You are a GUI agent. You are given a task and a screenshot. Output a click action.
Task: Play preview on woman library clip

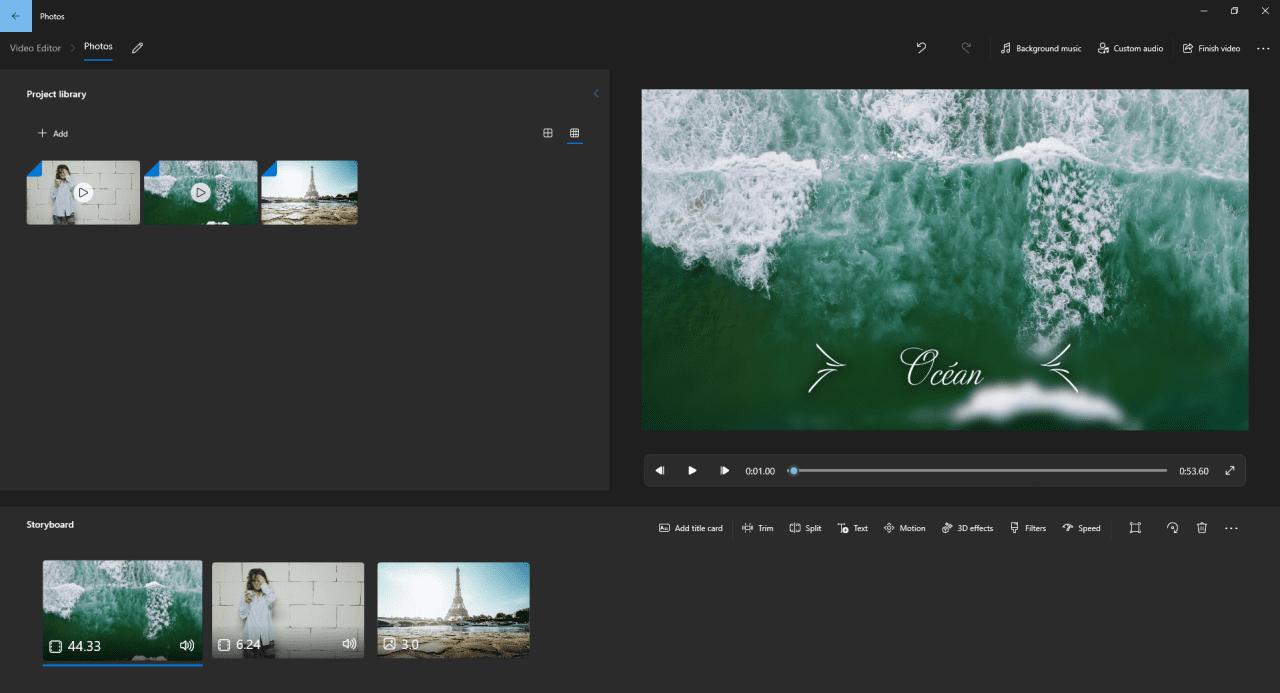click(x=84, y=192)
